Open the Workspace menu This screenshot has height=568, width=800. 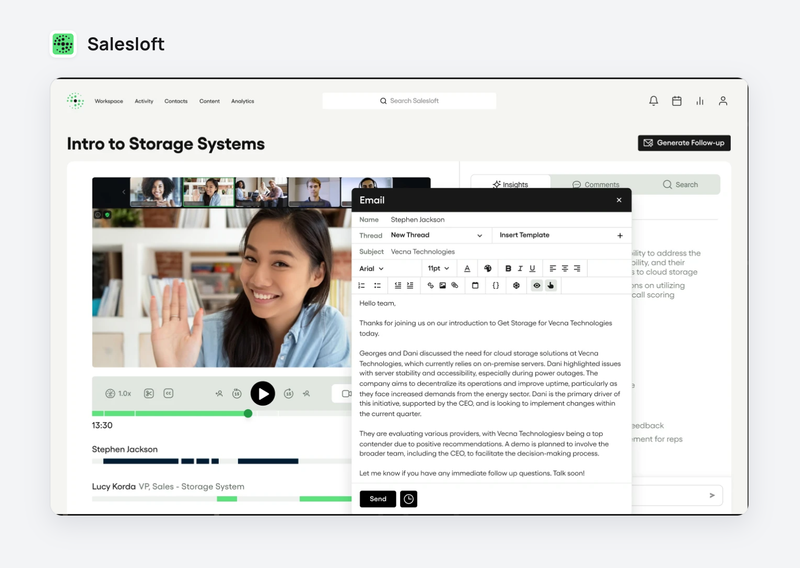(109, 101)
